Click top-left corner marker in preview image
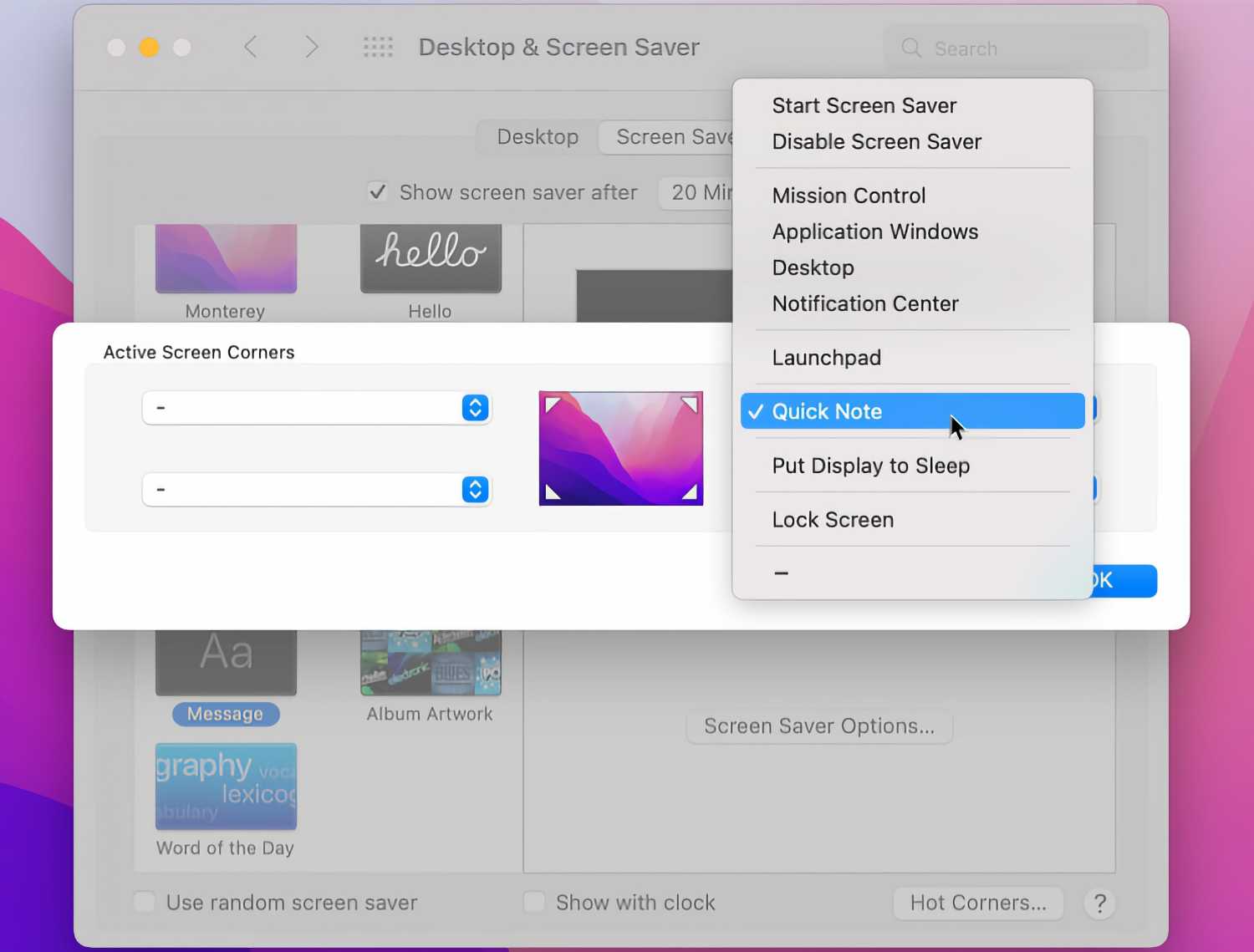This screenshot has height=952, width=1254. [552, 405]
